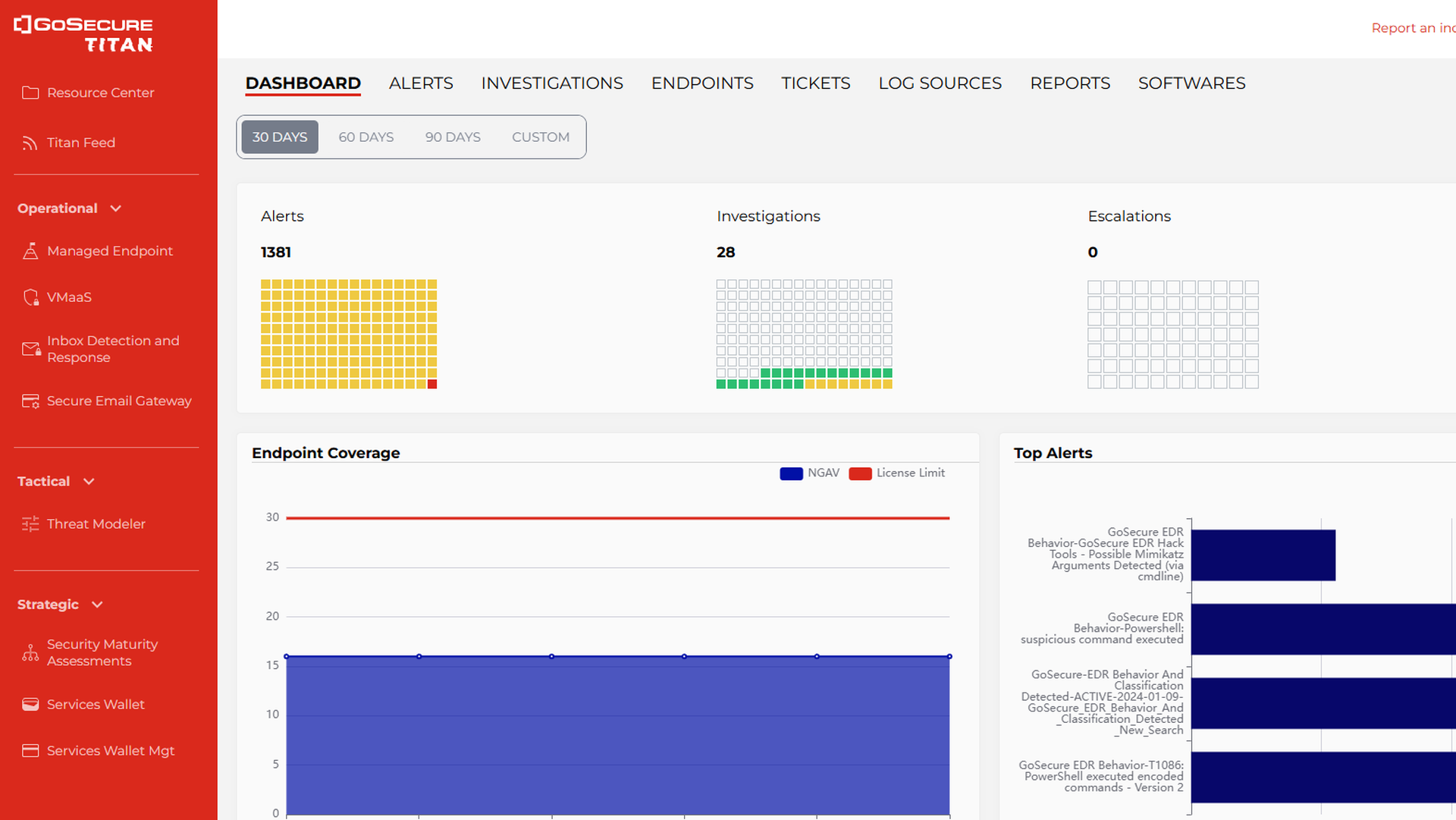Viewport: 1456px width, 820px height.
Task: Go to Managed Endpoint
Action: pyautogui.click(x=110, y=251)
